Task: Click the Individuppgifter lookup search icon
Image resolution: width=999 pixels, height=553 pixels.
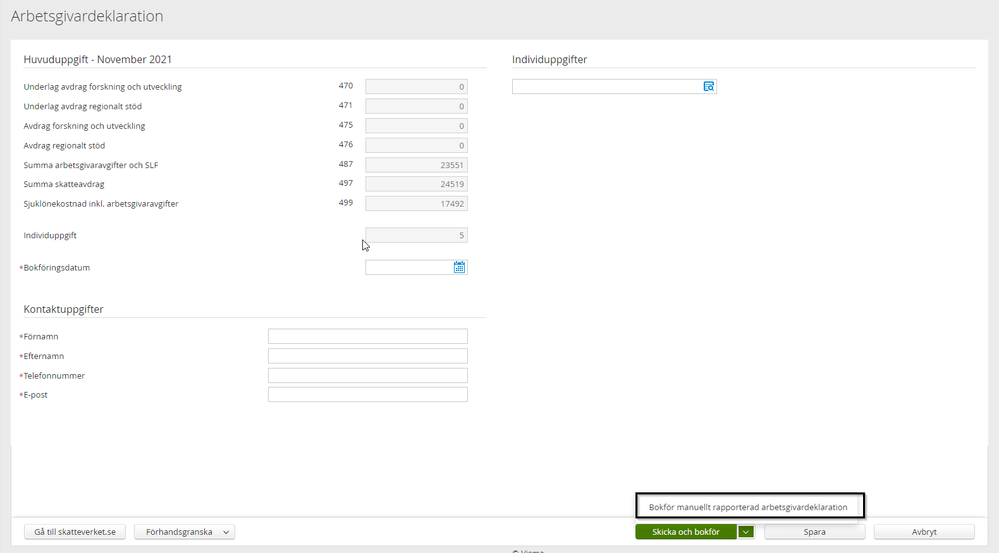Action: (x=708, y=87)
